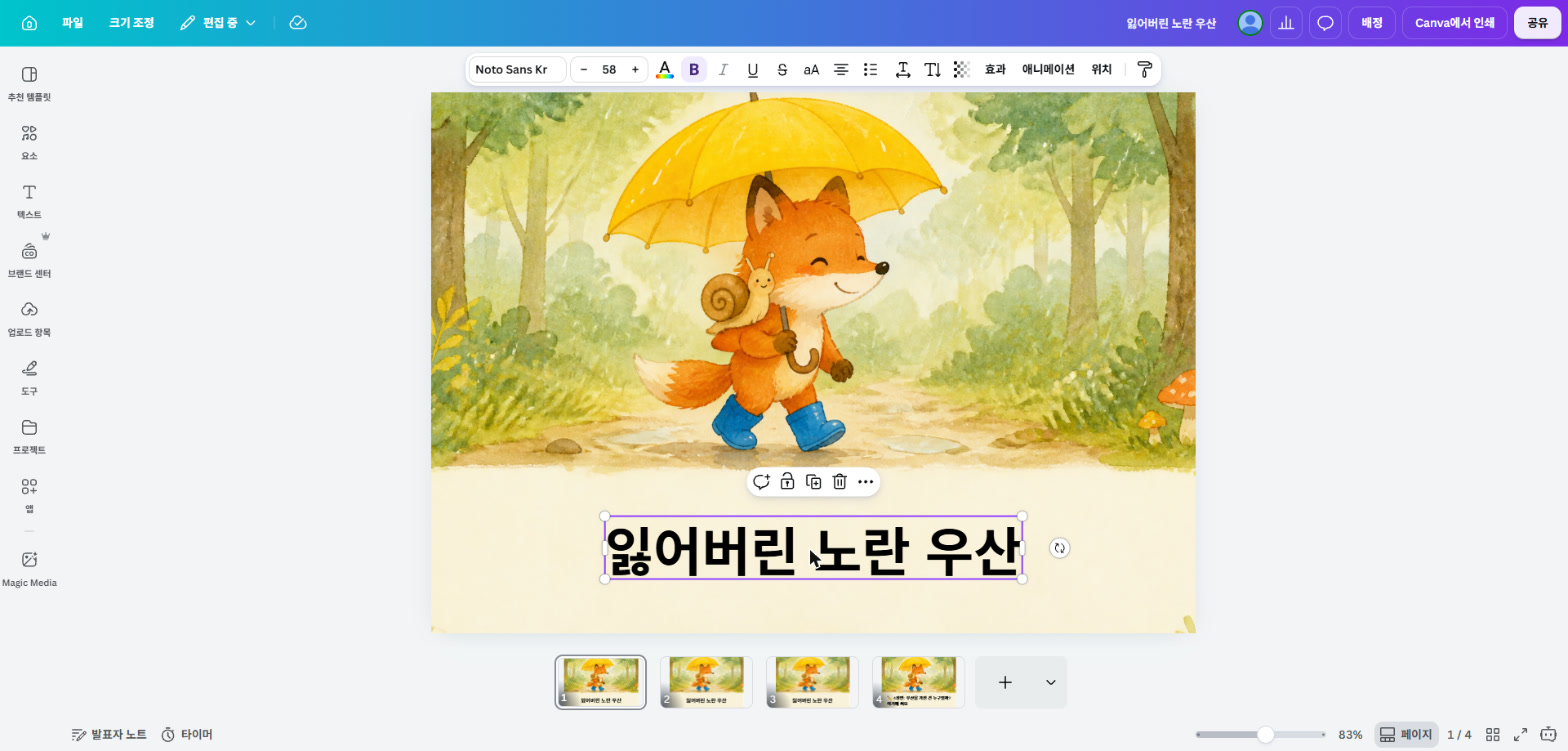Viewport: 1568px width, 751px height.
Task: Open the 크기 조정 resize menu
Action: (132, 23)
